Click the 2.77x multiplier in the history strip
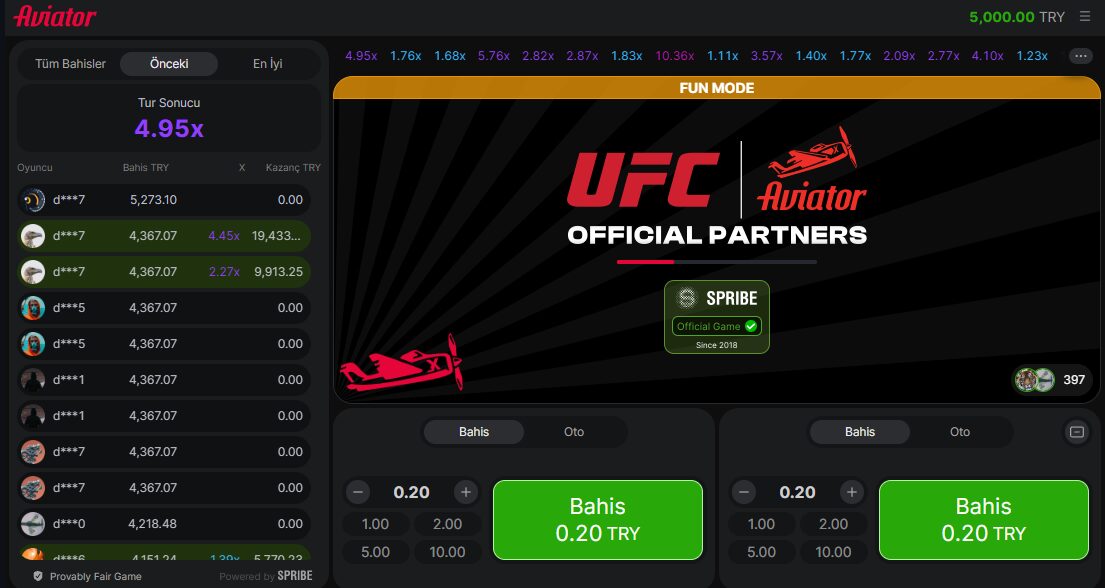Image resolution: width=1105 pixels, height=588 pixels. coord(944,56)
